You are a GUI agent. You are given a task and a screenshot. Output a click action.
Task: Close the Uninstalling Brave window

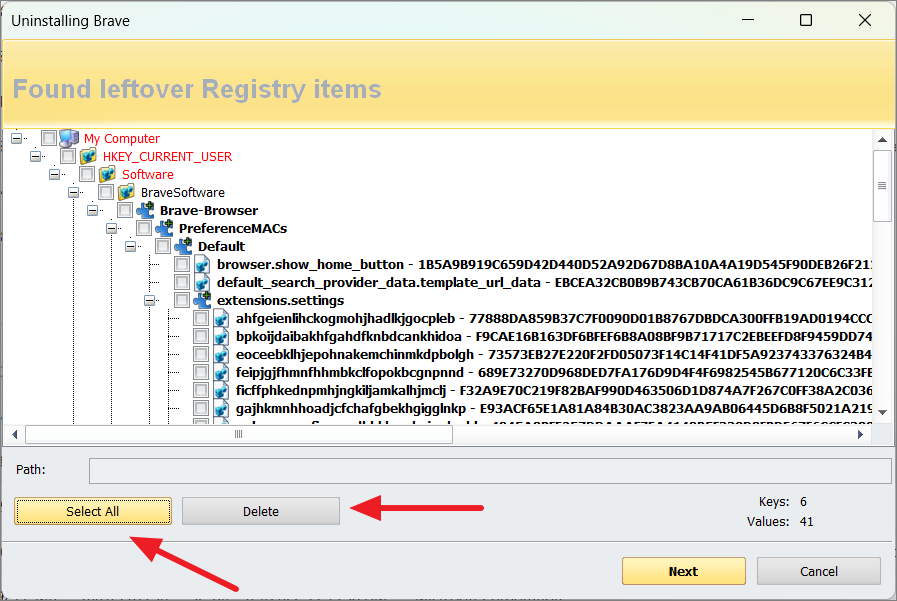865,21
